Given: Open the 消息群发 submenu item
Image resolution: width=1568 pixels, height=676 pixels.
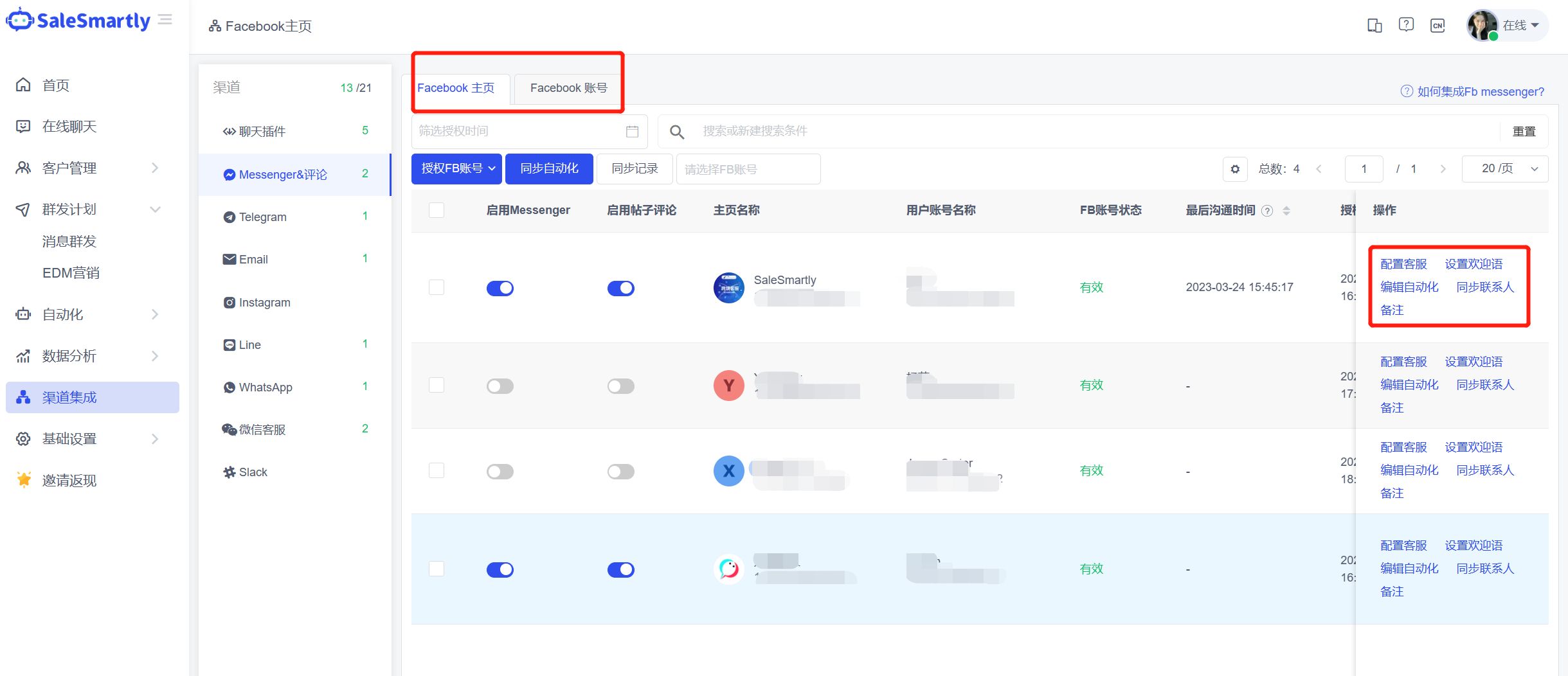Looking at the screenshot, I should tap(69, 242).
